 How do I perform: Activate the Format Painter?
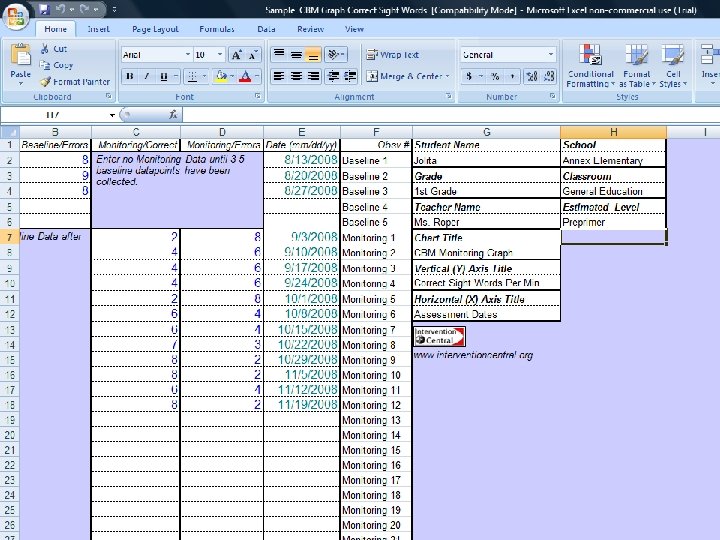75,82
